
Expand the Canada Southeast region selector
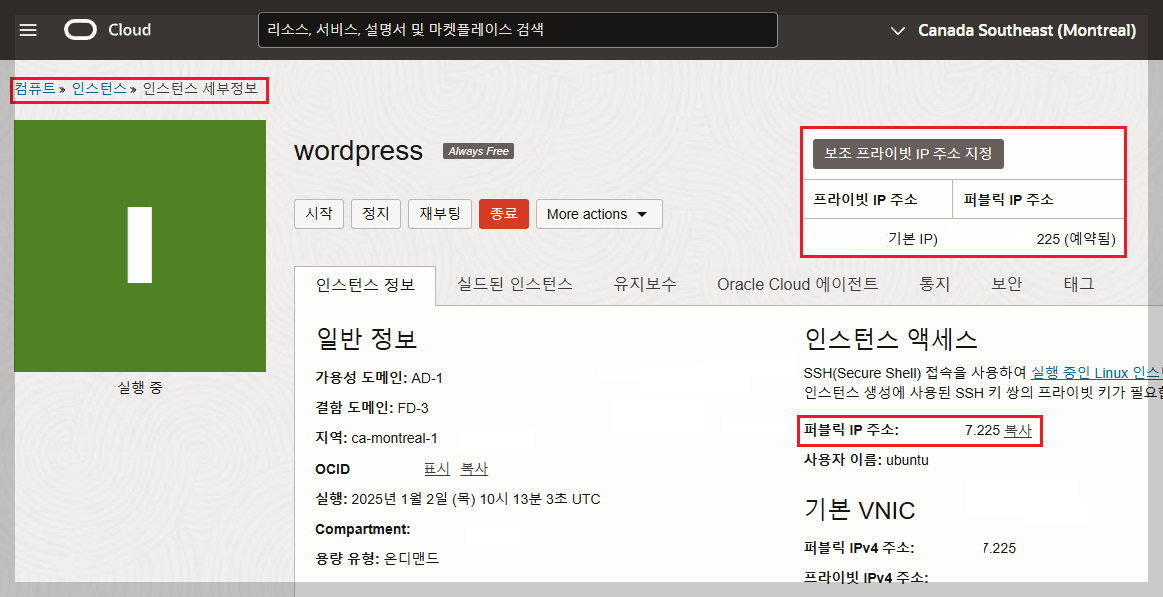pyautogui.click(x=1013, y=30)
